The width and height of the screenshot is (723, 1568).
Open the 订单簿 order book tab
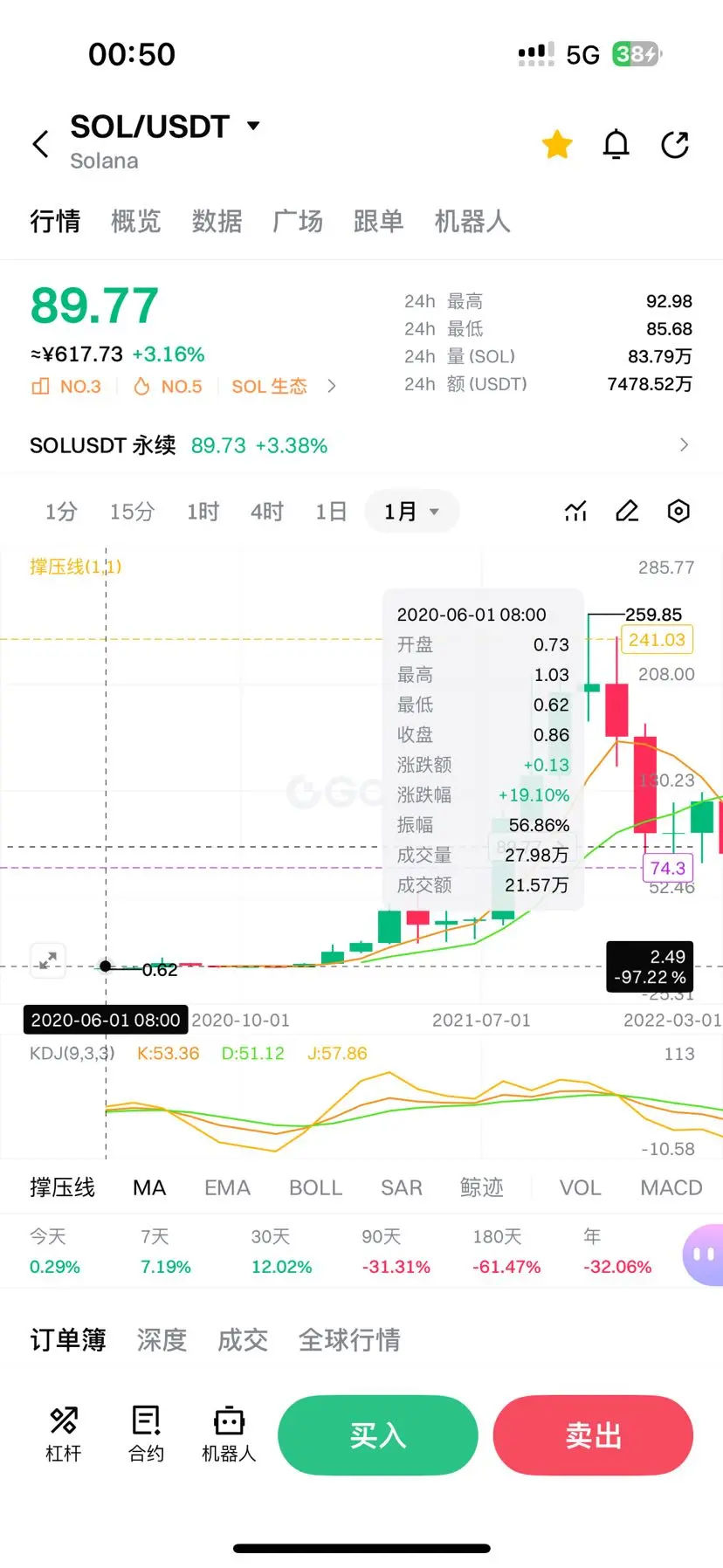tap(68, 1339)
